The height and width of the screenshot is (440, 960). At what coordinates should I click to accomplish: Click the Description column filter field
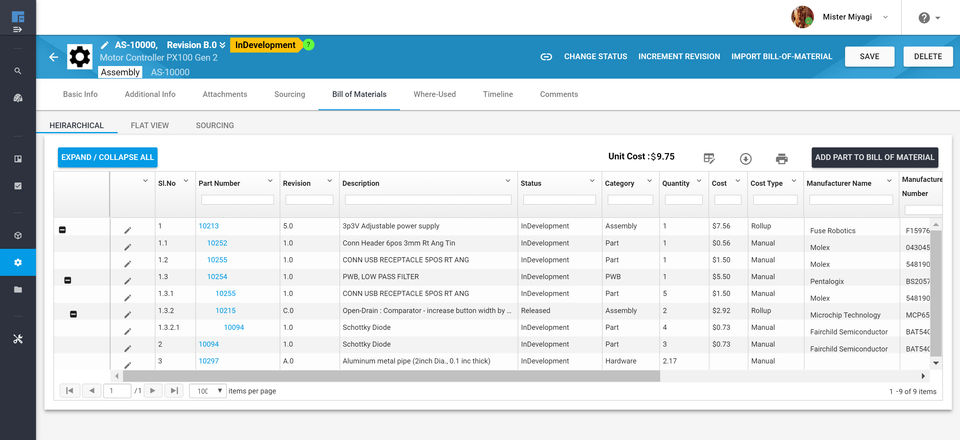(x=427, y=200)
